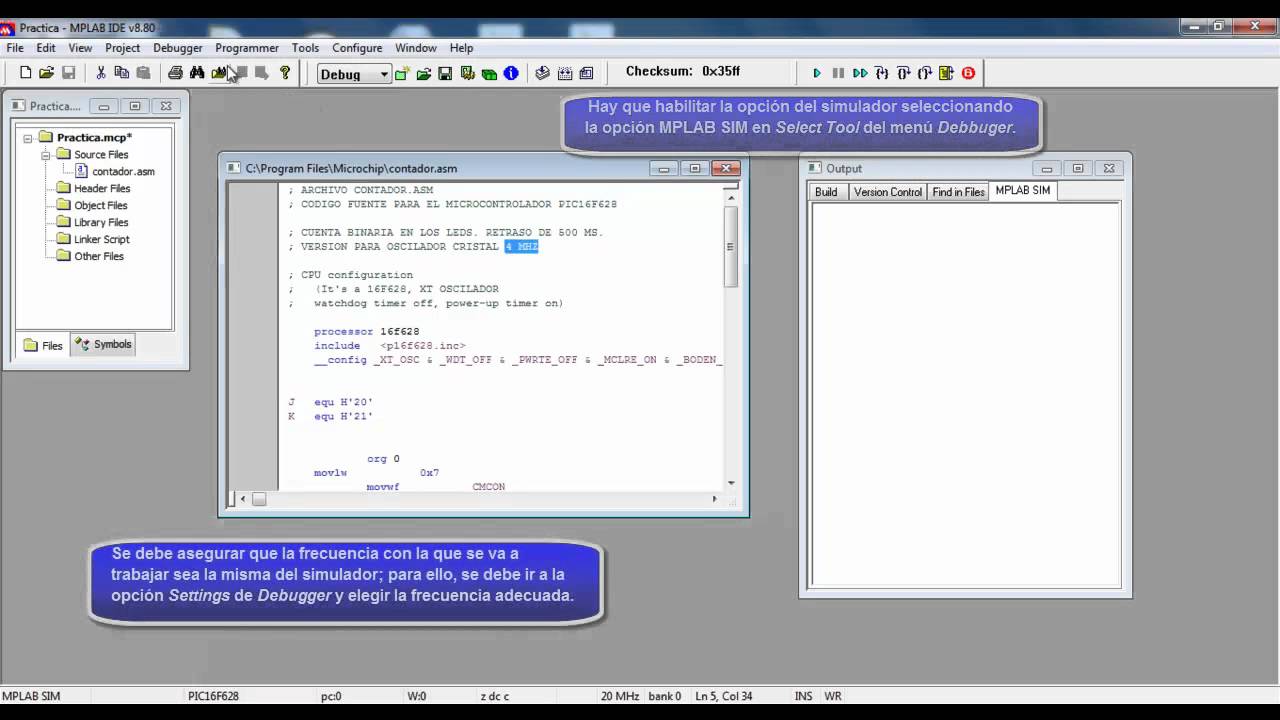The height and width of the screenshot is (720, 1280).
Task: Switch to the Version Control output tab
Action: coord(887,192)
